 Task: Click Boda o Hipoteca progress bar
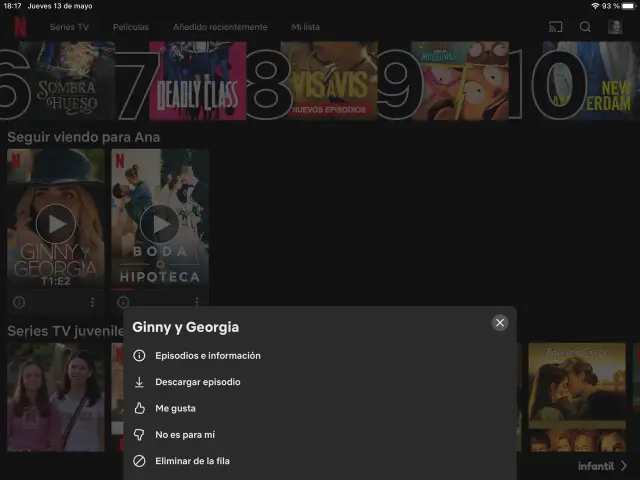coord(160,289)
